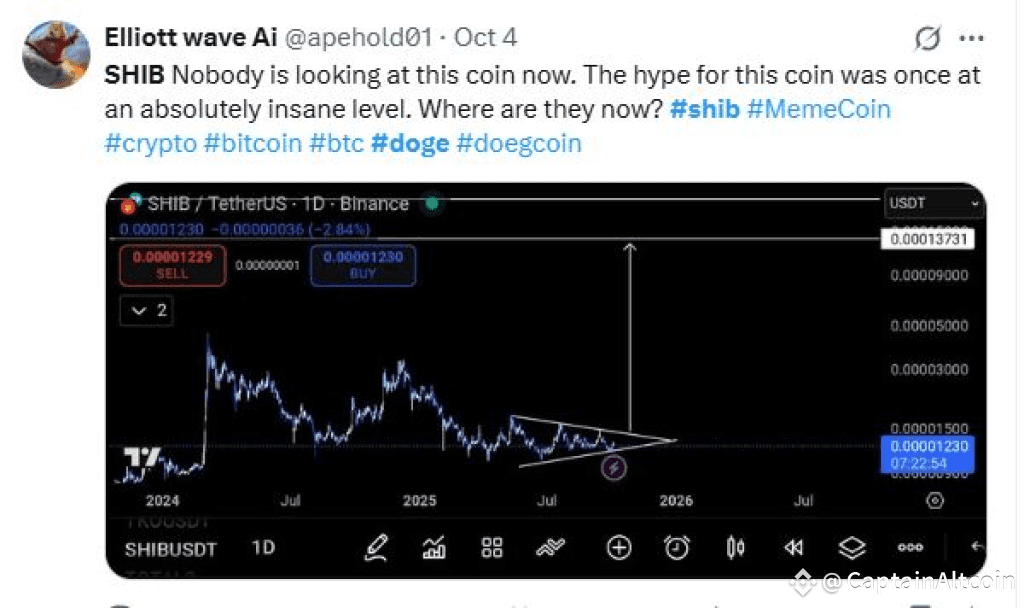Viewport: 1024px width, 608px height.
Task: Click the chart settings target icon
Action: pos(935,501)
